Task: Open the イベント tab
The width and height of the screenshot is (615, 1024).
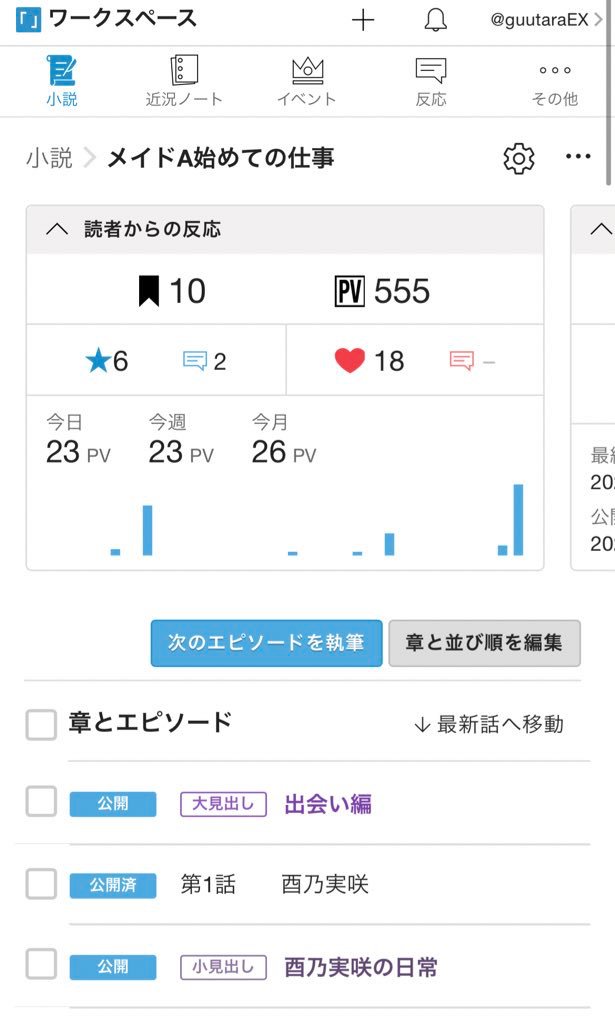Action: [x=307, y=81]
